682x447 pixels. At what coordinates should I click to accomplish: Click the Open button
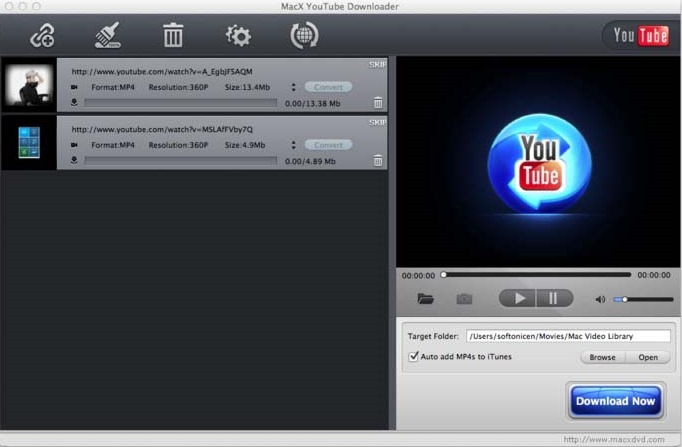click(x=648, y=357)
